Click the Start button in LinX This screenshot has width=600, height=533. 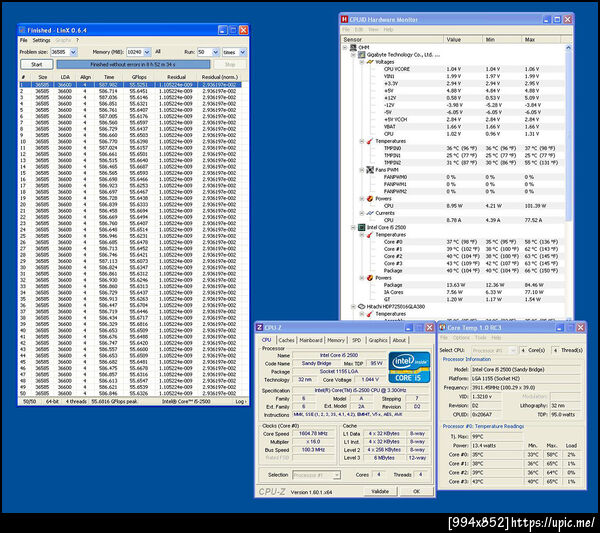pyautogui.click(x=37, y=64)
